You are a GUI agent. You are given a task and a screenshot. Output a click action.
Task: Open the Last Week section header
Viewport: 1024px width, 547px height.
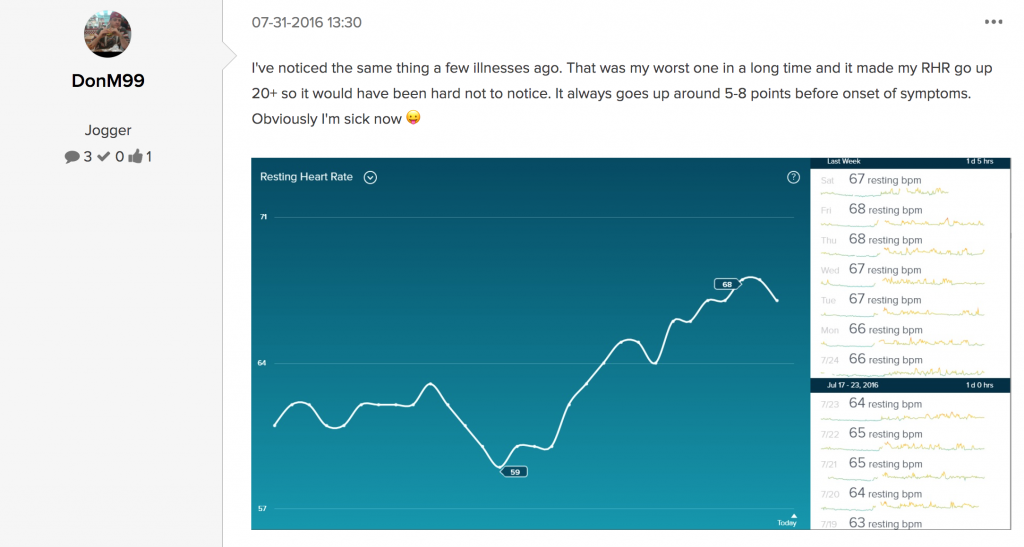click(910, 161)
